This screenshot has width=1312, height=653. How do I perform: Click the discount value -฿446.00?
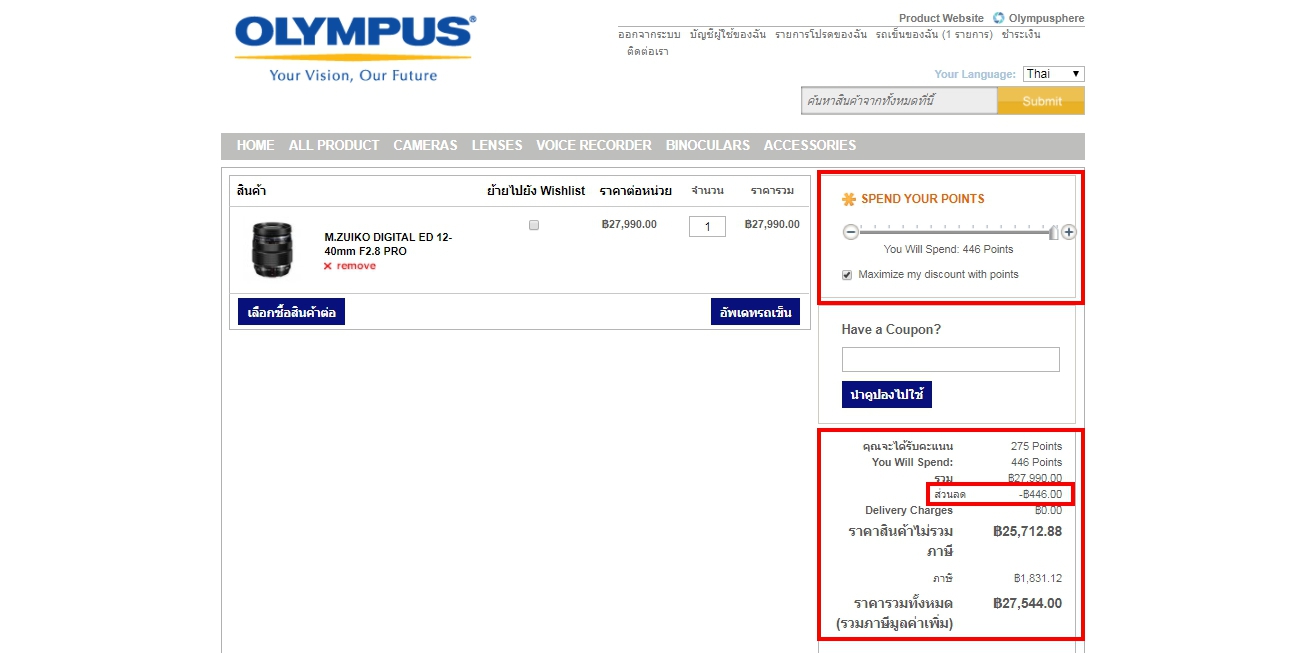1041,494
